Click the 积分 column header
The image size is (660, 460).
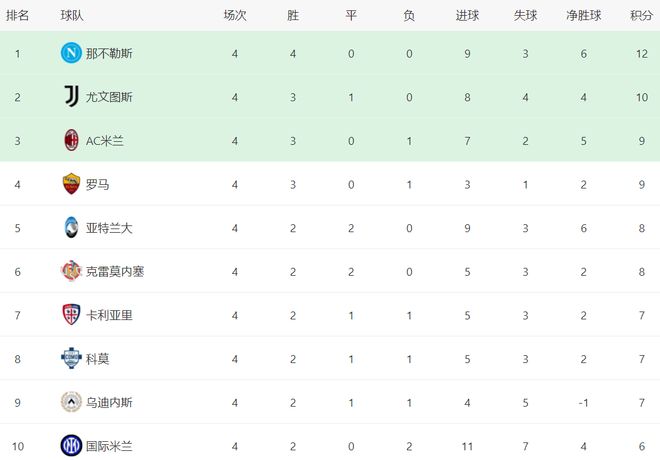coord(641,15)
